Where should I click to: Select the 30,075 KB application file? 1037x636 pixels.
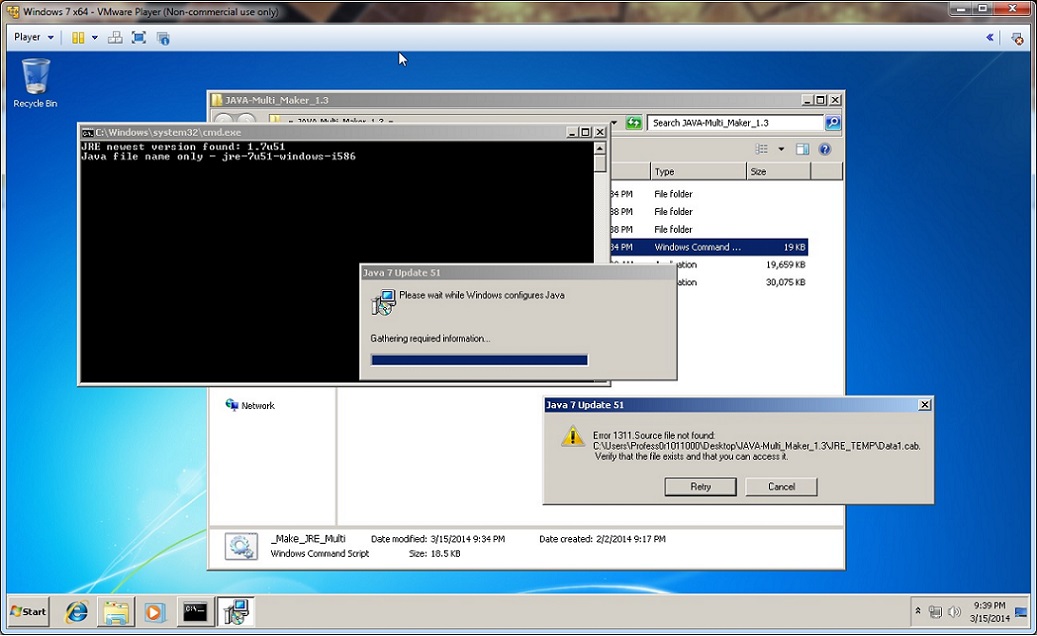(x=708, y=282)
